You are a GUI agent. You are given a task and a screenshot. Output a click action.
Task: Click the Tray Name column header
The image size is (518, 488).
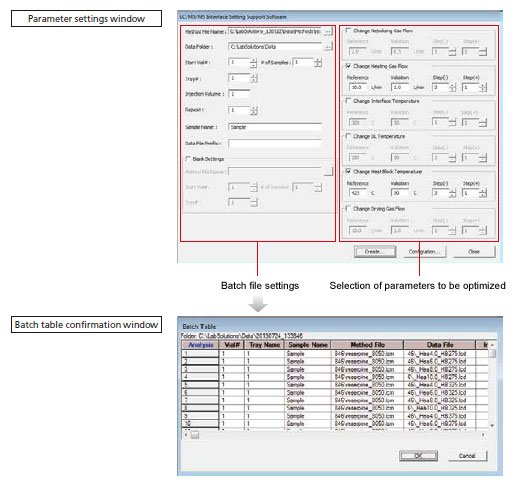[x=264, y=345]
